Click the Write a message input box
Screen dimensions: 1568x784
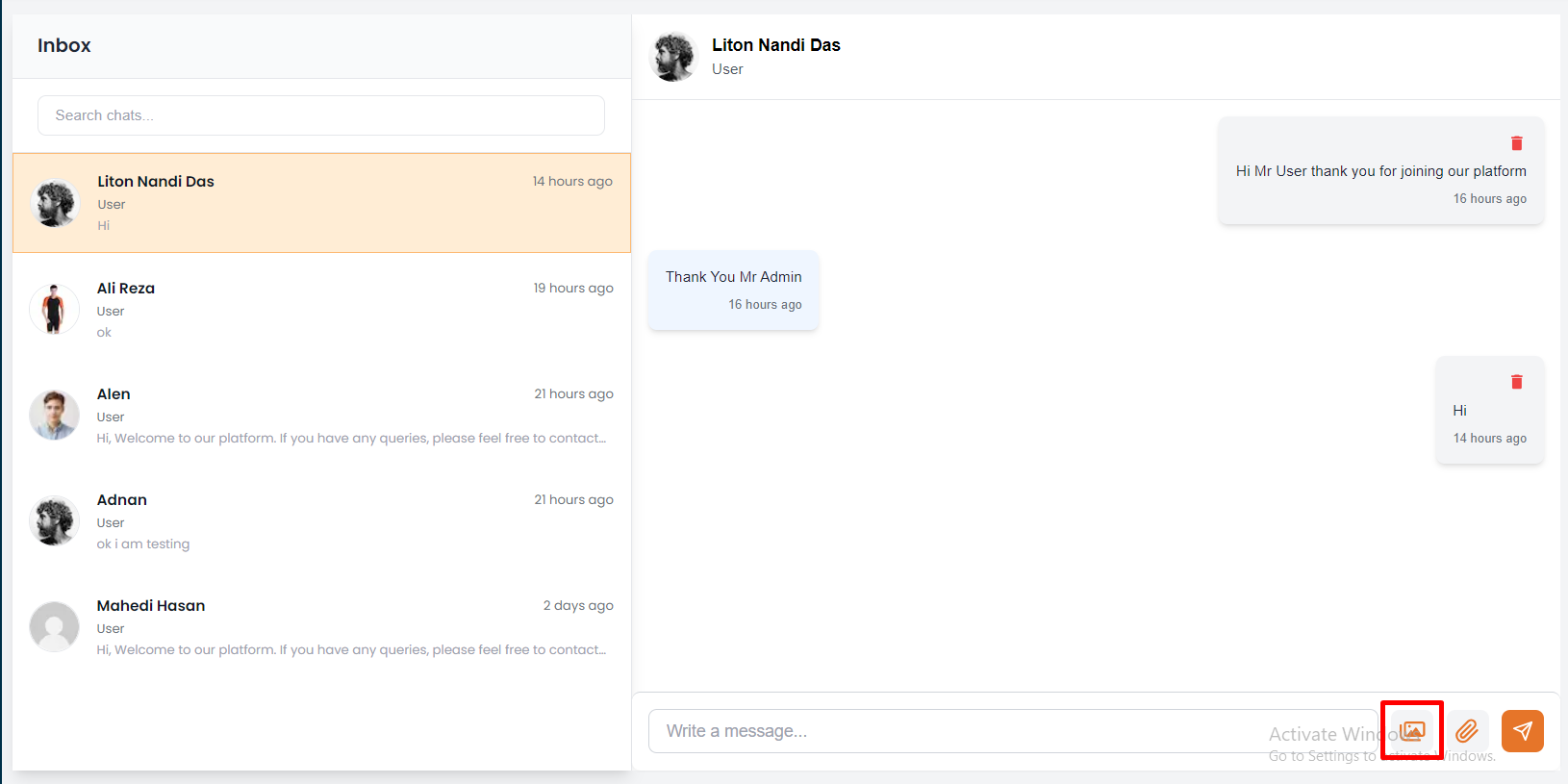point(962,731)
